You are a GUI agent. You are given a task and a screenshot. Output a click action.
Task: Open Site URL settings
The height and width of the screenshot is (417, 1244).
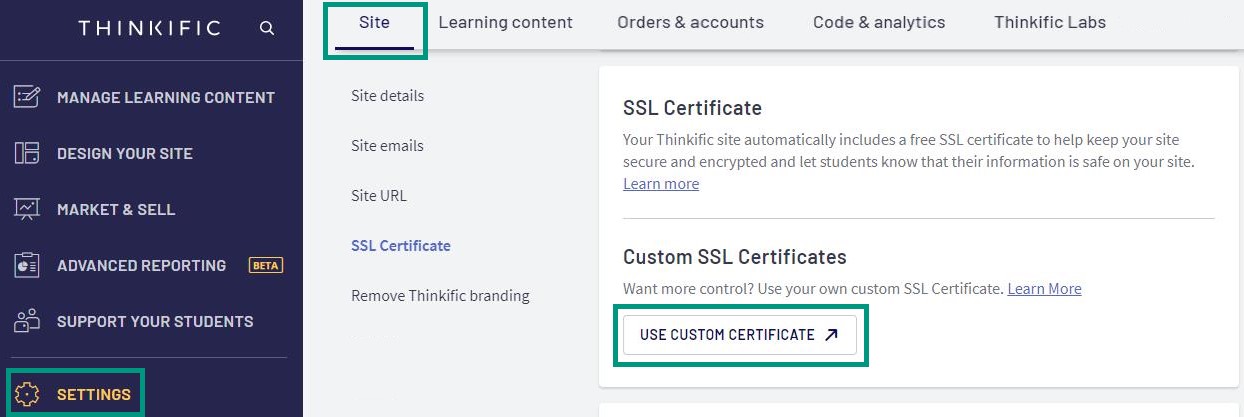[x=379, y=196]
